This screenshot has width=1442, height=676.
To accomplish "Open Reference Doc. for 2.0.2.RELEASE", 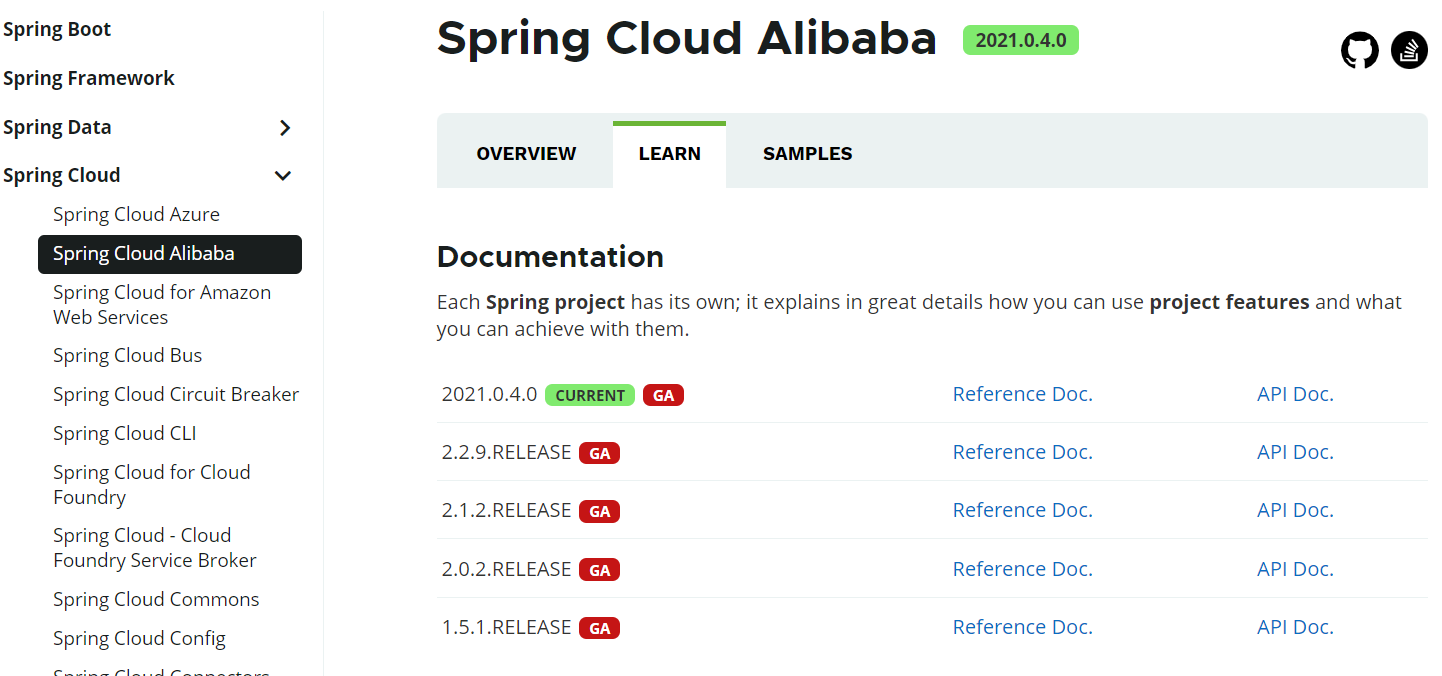I will pos(1022,569).
